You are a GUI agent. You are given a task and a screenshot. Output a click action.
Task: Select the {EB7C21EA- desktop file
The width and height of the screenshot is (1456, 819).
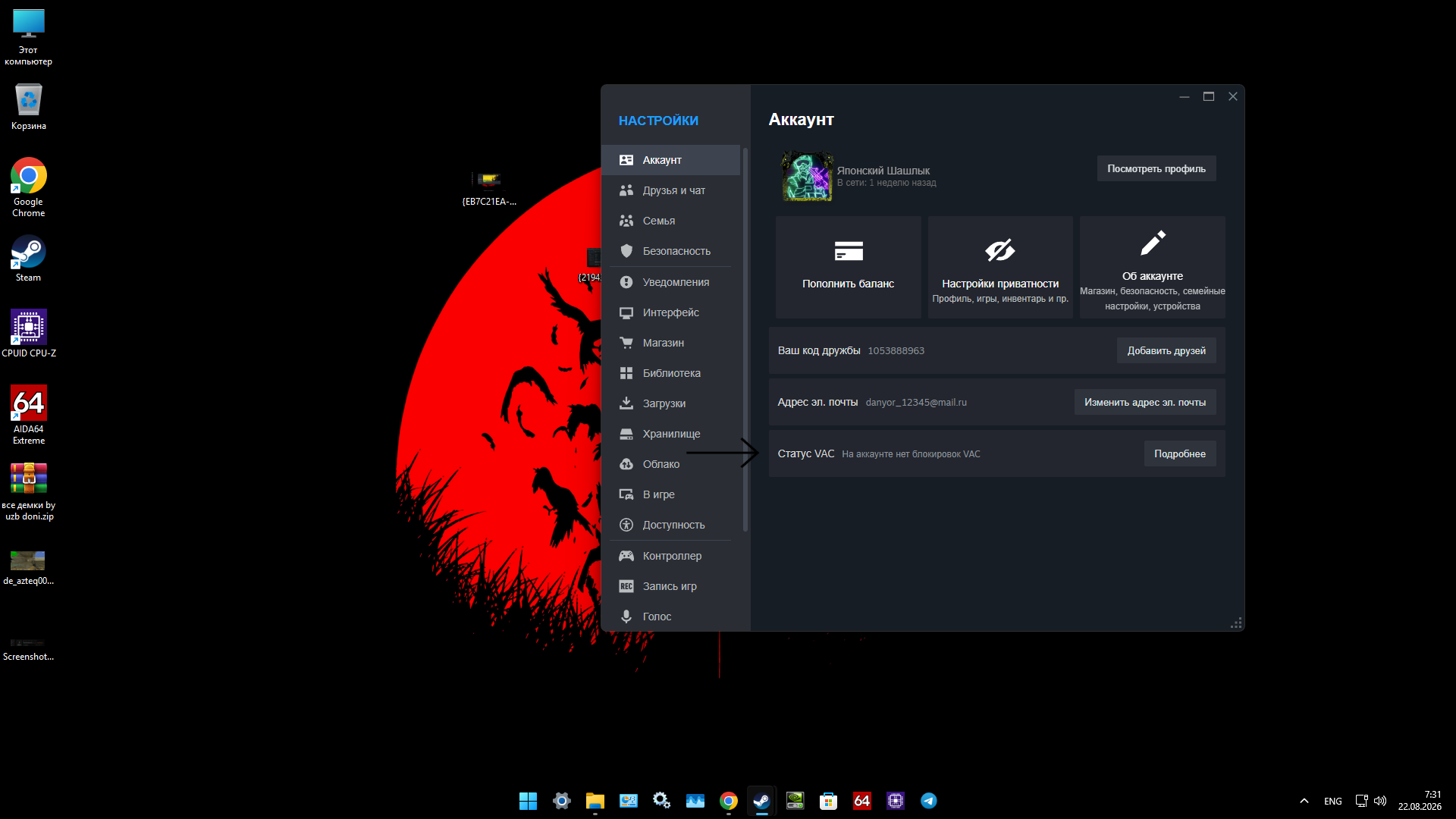point(489,188)
